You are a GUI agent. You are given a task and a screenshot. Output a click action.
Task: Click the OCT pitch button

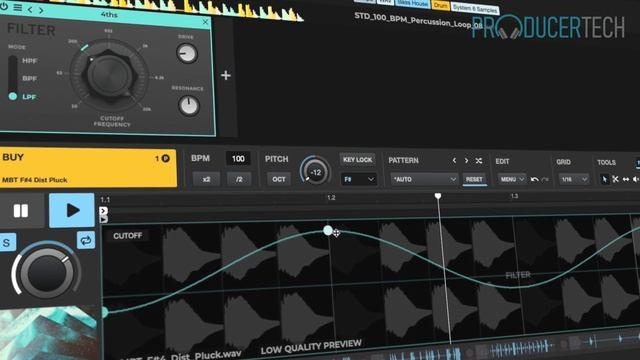point(279,179)
